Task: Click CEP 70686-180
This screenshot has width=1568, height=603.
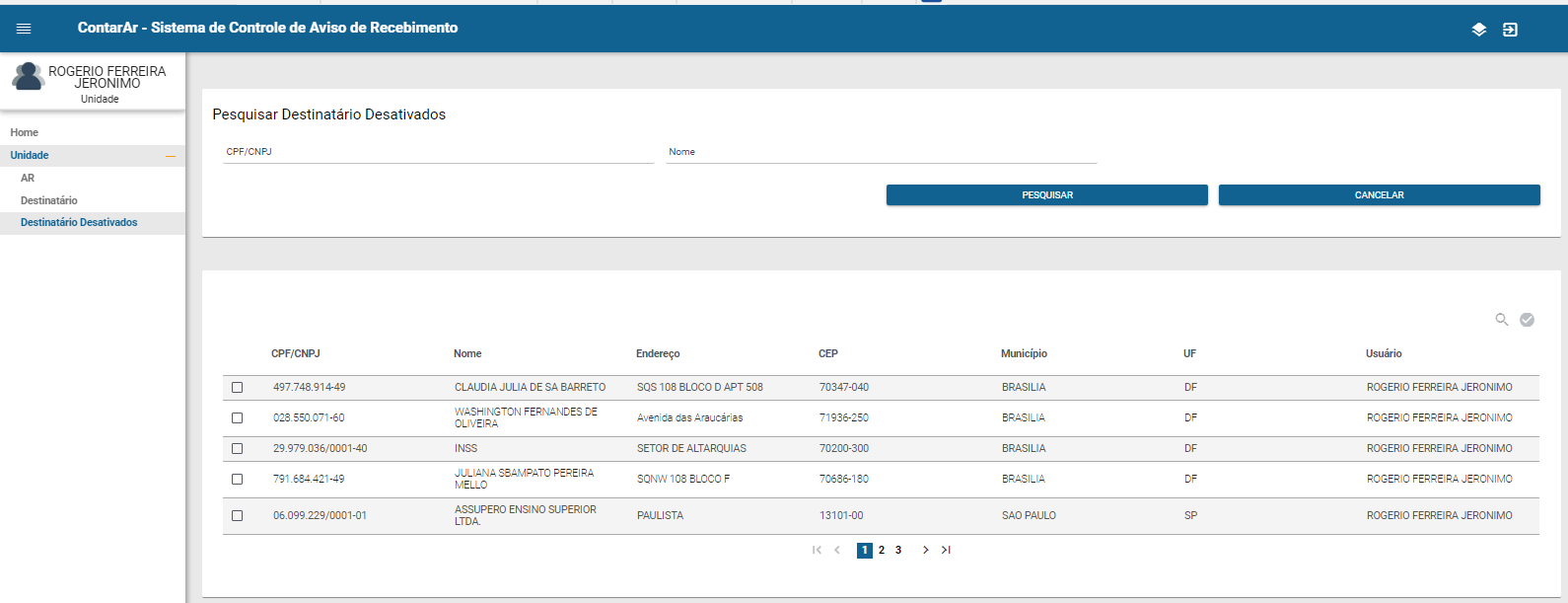Action: click(x=844, y=480)
